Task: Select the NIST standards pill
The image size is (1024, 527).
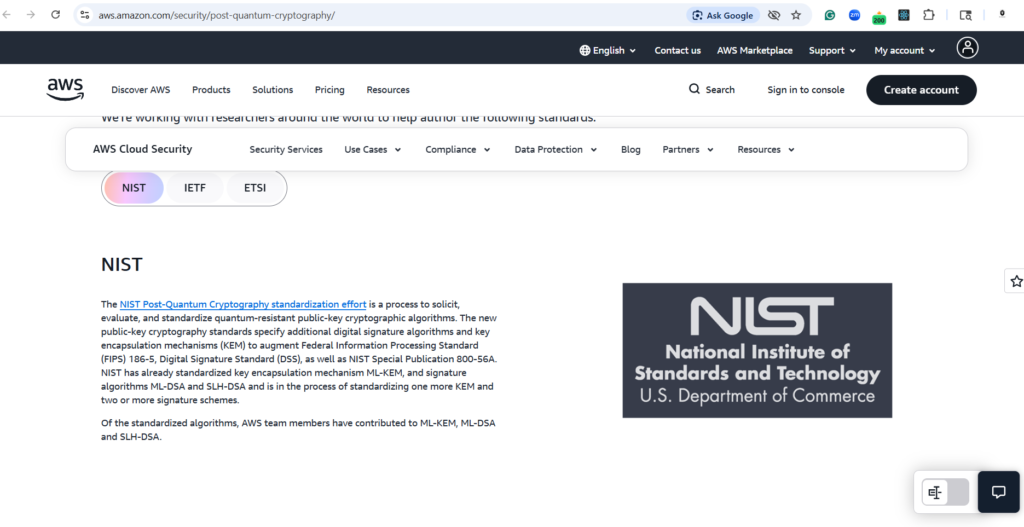Action: pos(134,187)
